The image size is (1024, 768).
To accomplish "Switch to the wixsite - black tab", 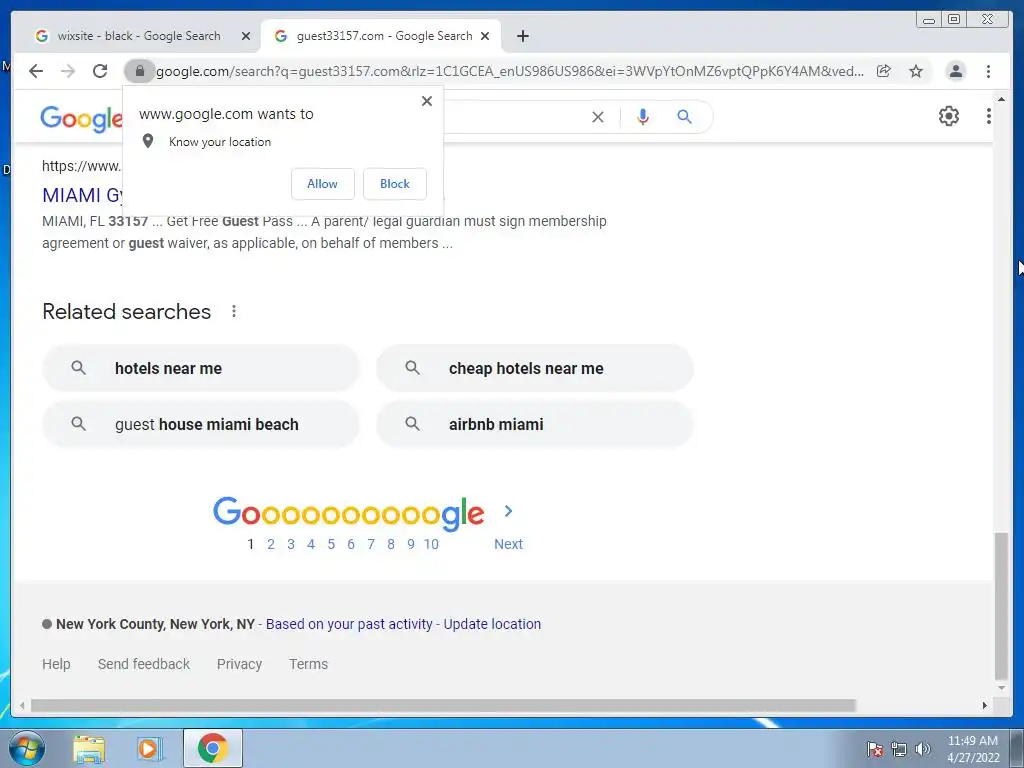I will tap(139, 36).
